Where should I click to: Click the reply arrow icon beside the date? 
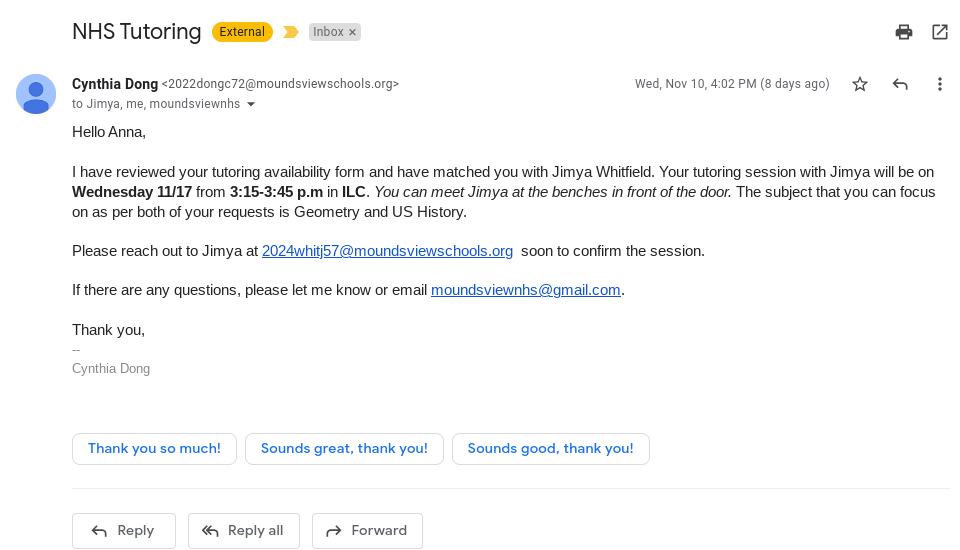(899, 84)
